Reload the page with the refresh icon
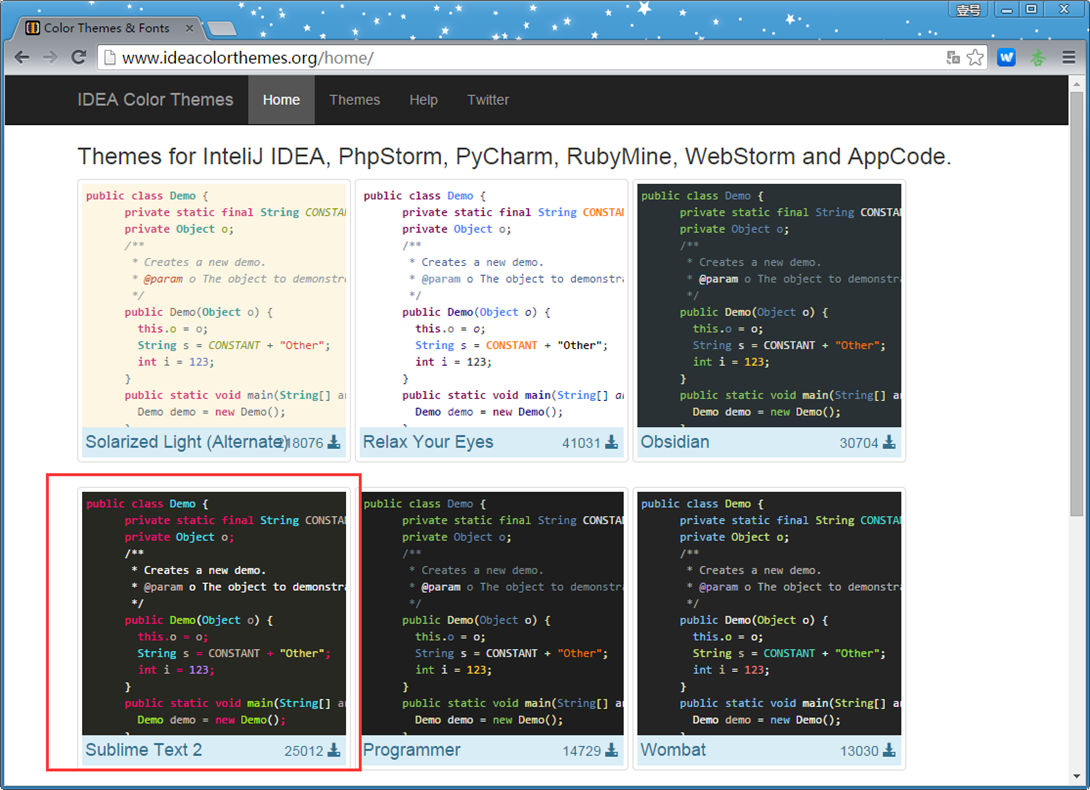Viewport: 1090px width, 790px height. tap(79, 57)
